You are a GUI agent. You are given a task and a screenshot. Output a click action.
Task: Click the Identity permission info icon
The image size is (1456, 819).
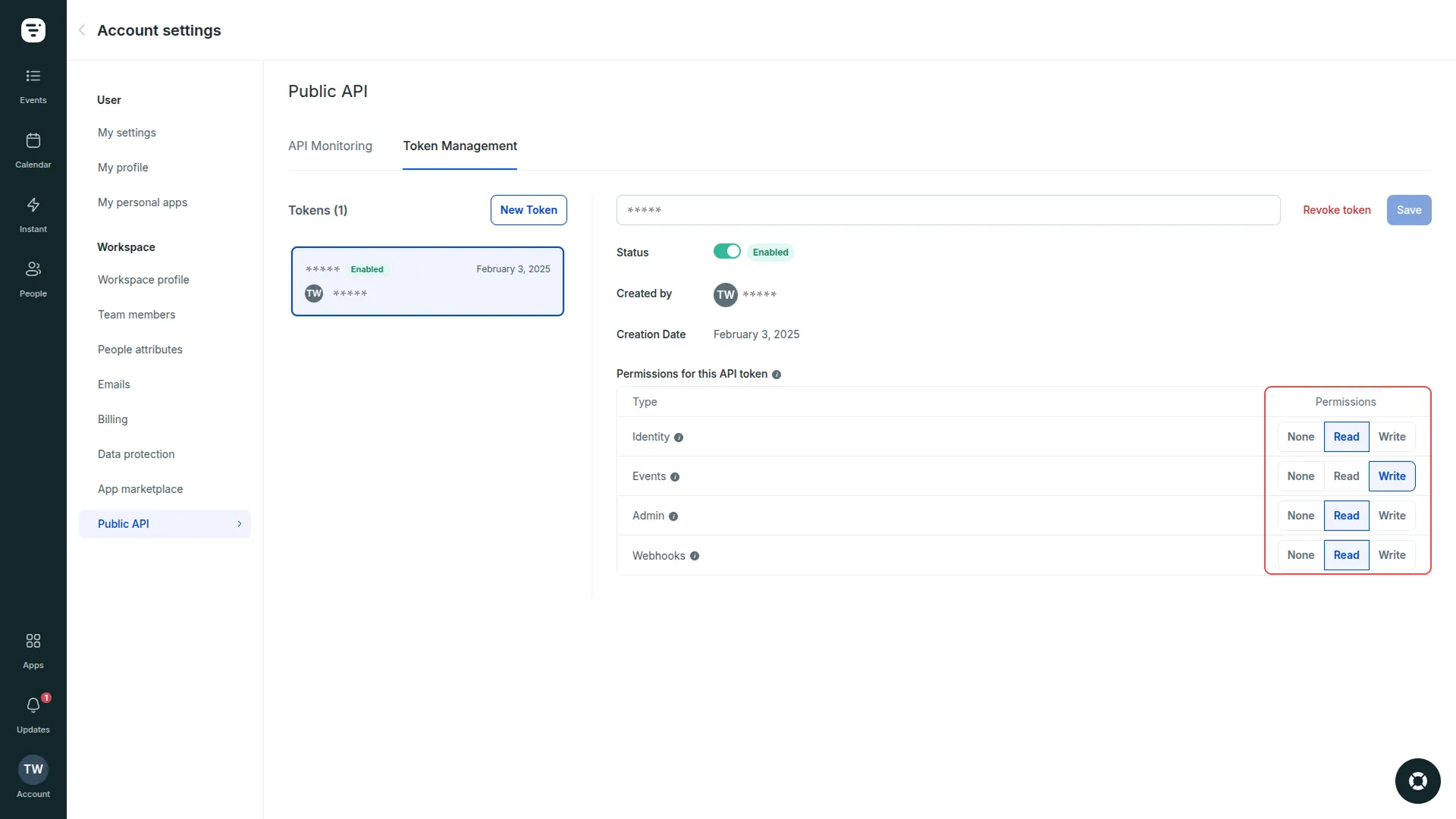click(x=679, y=438)
